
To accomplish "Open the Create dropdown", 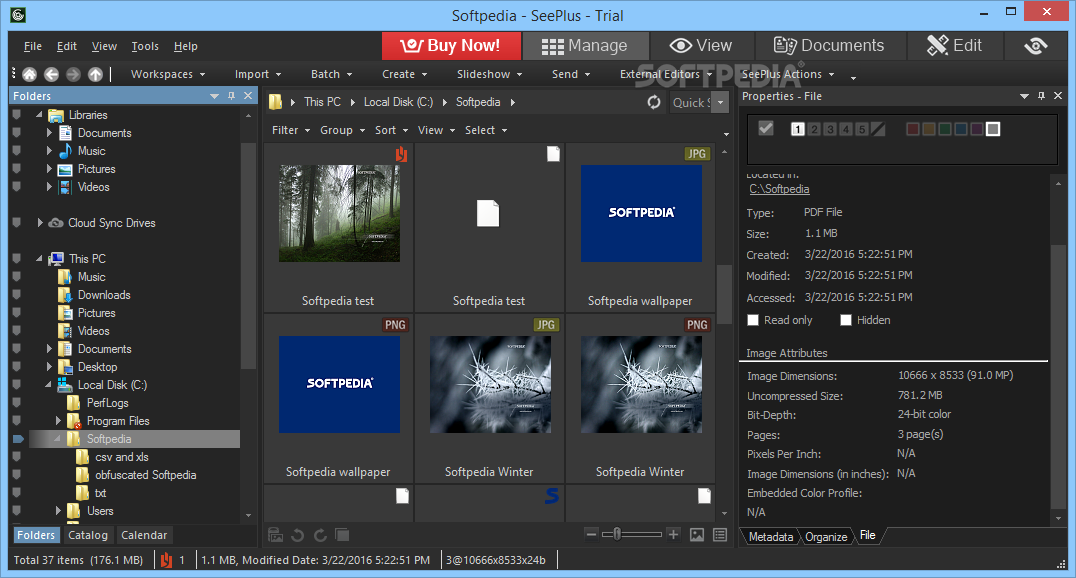I will 405,74.
